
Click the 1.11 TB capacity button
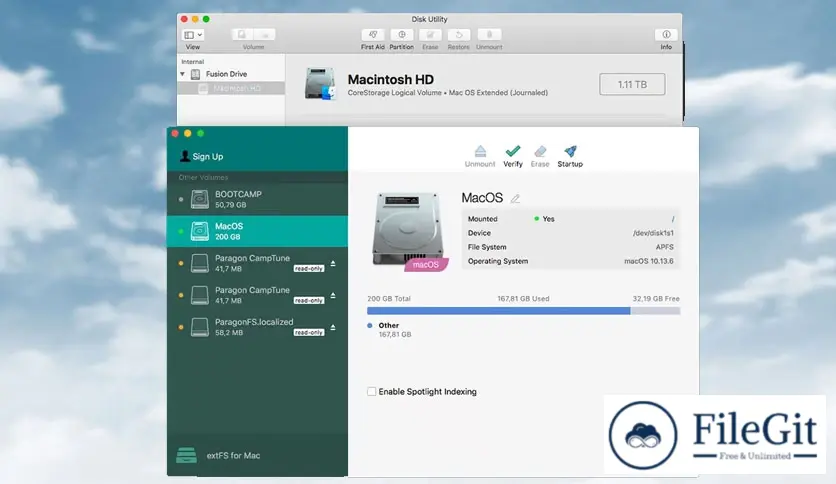pyautogui.click(x=632, y=84)
